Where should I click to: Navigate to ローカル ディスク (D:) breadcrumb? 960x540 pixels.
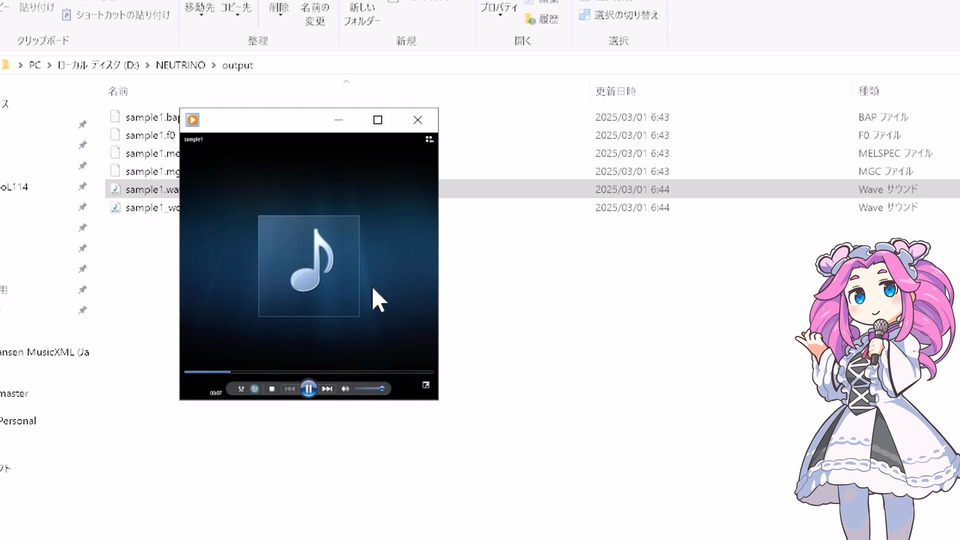coord(98,65)
